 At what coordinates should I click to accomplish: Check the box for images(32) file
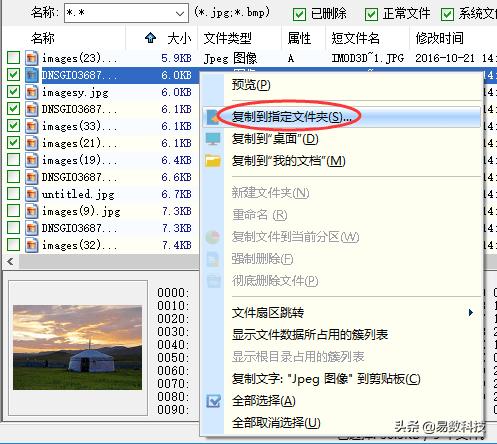pyautogui.click(x=13, y=245)
